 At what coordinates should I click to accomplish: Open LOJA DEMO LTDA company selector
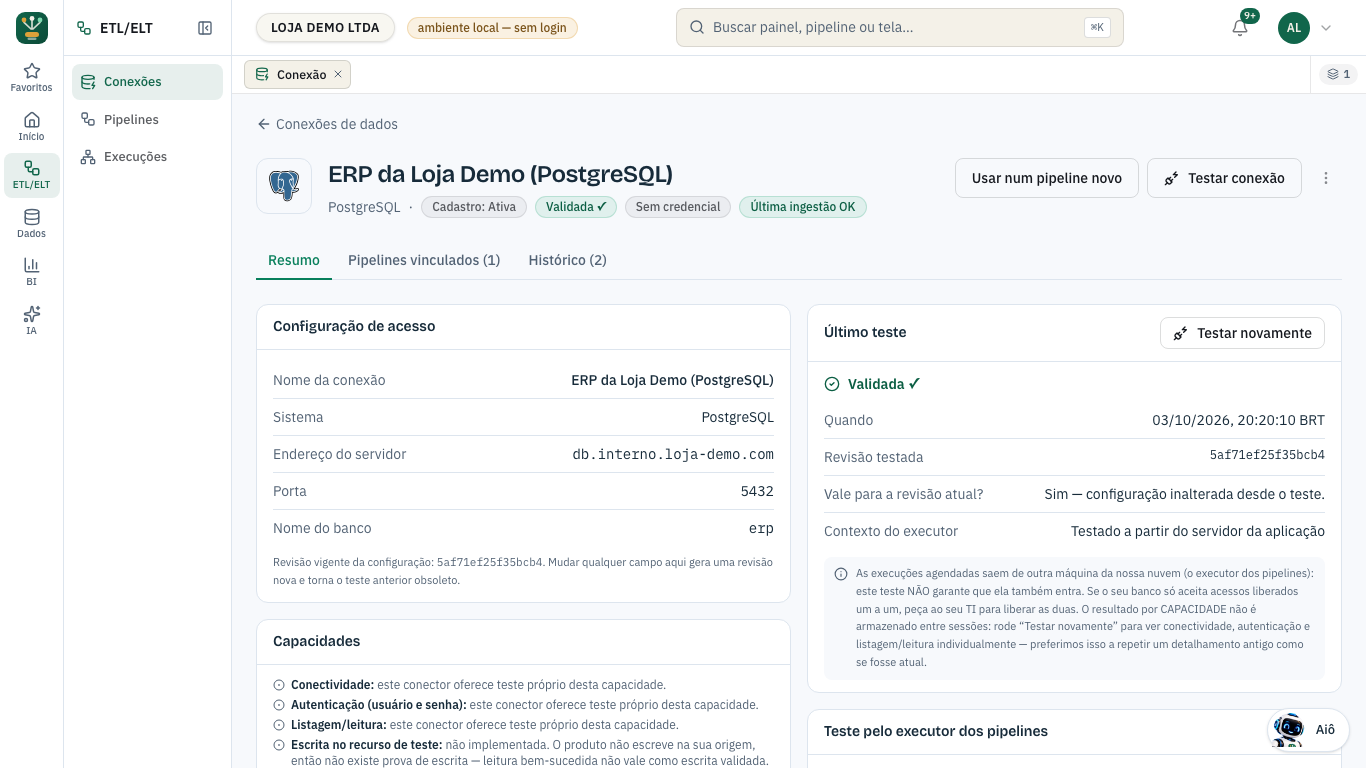(325, 28)
